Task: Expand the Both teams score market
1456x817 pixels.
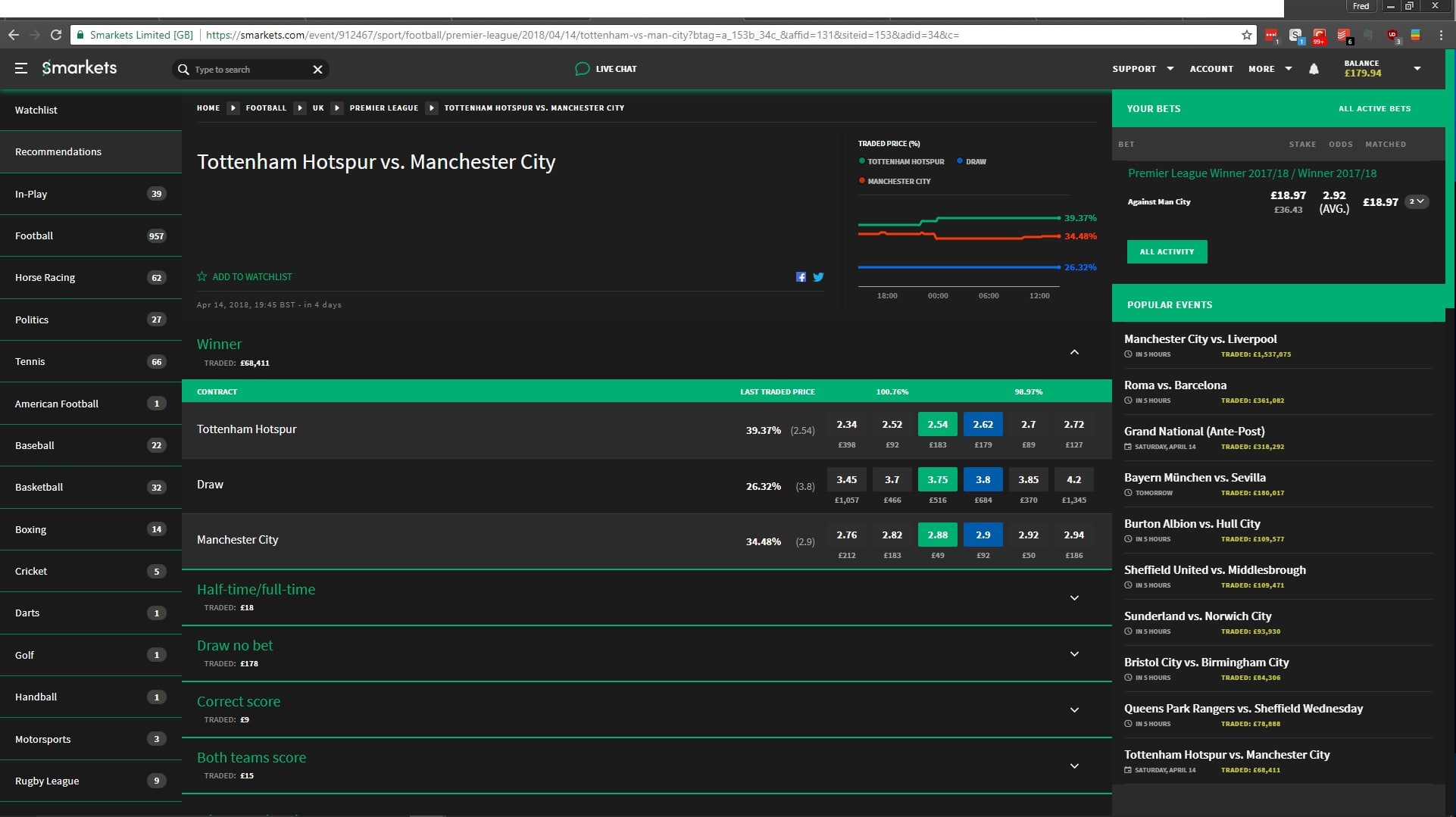Action: [x=1074, y=766]
